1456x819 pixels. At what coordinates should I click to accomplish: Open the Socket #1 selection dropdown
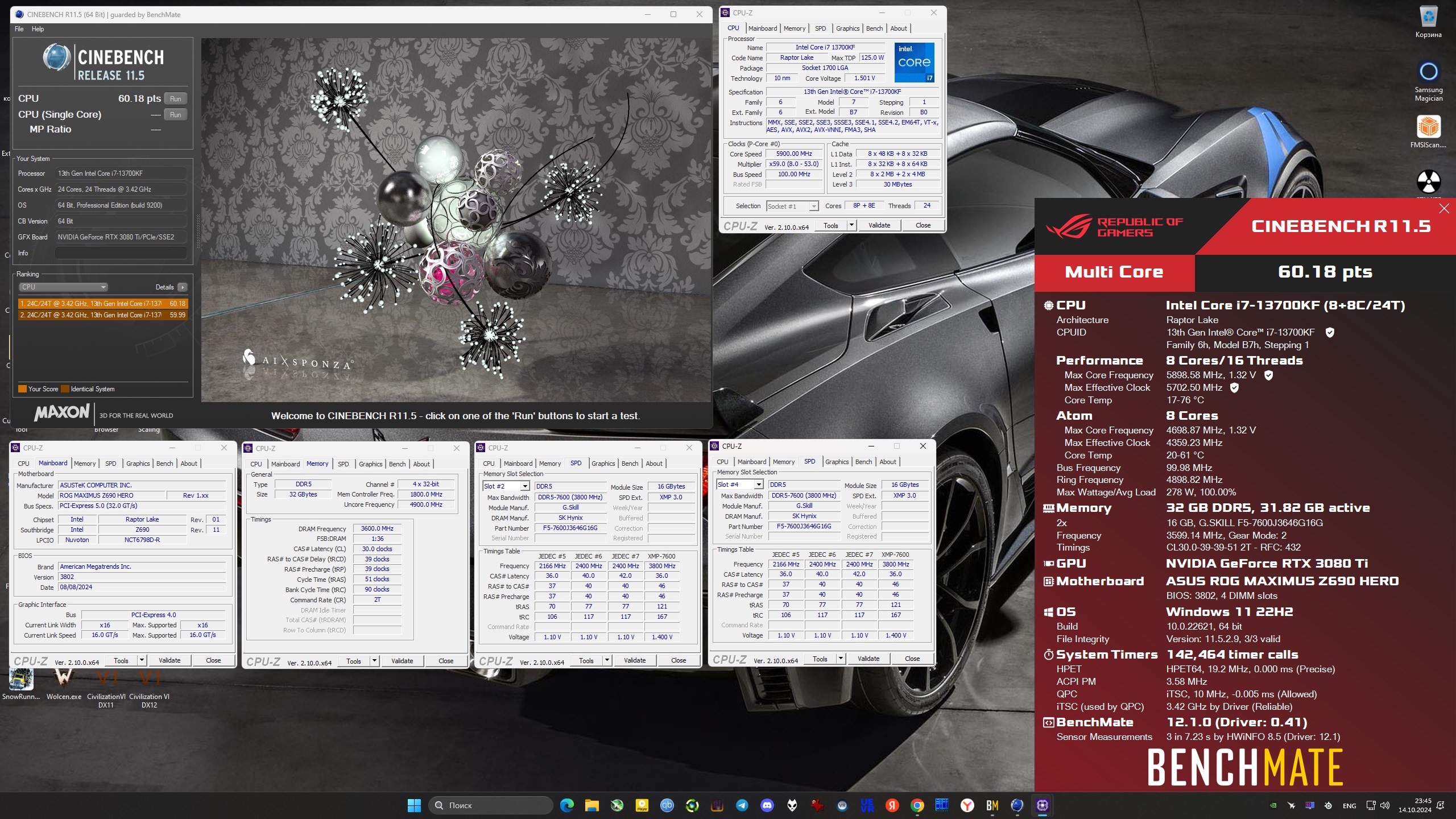[792, 206]
